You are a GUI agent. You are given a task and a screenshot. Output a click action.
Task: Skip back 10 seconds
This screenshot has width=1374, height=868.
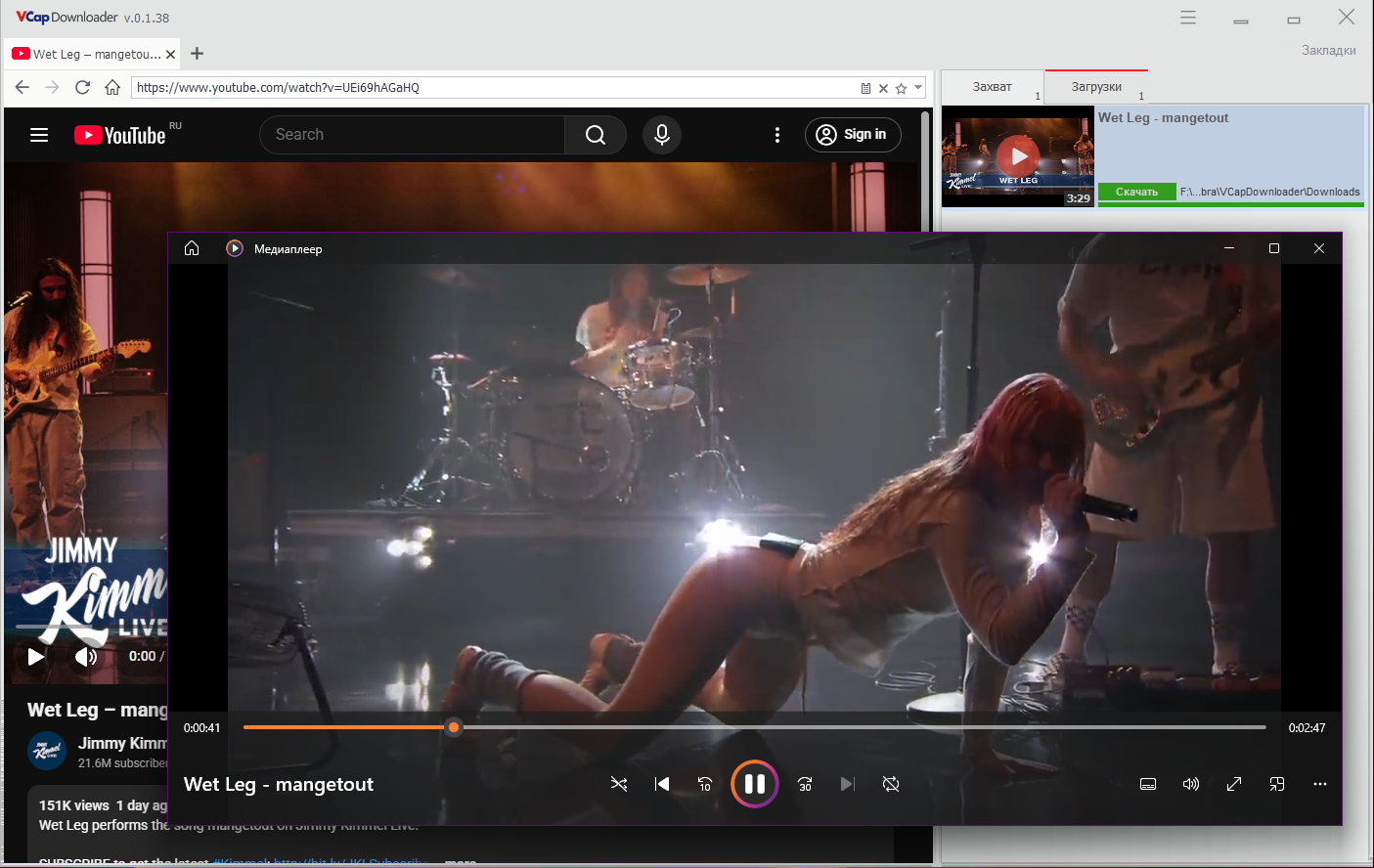tap(705, 784)
